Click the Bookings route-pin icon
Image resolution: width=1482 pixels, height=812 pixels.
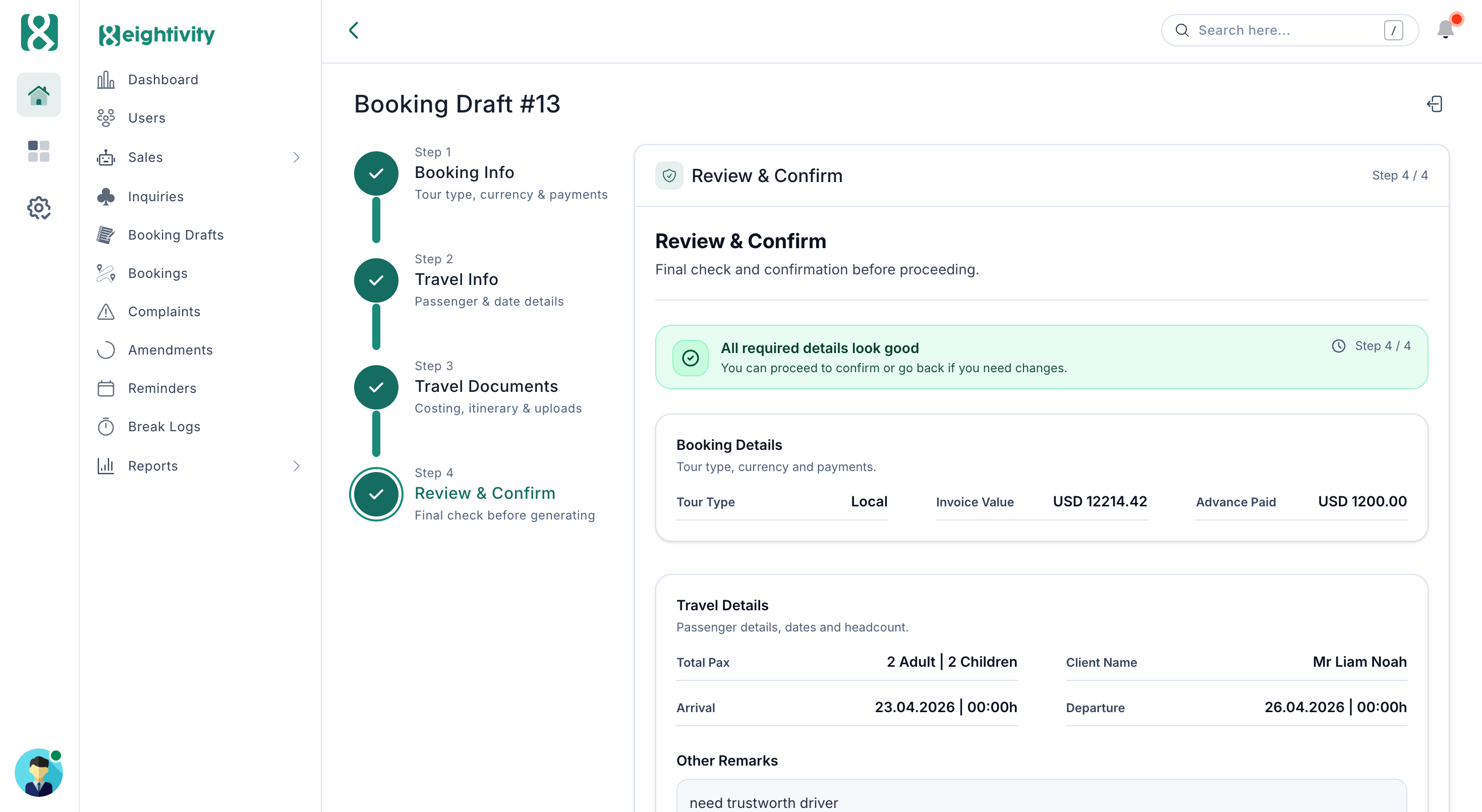(x=106, y=273)
